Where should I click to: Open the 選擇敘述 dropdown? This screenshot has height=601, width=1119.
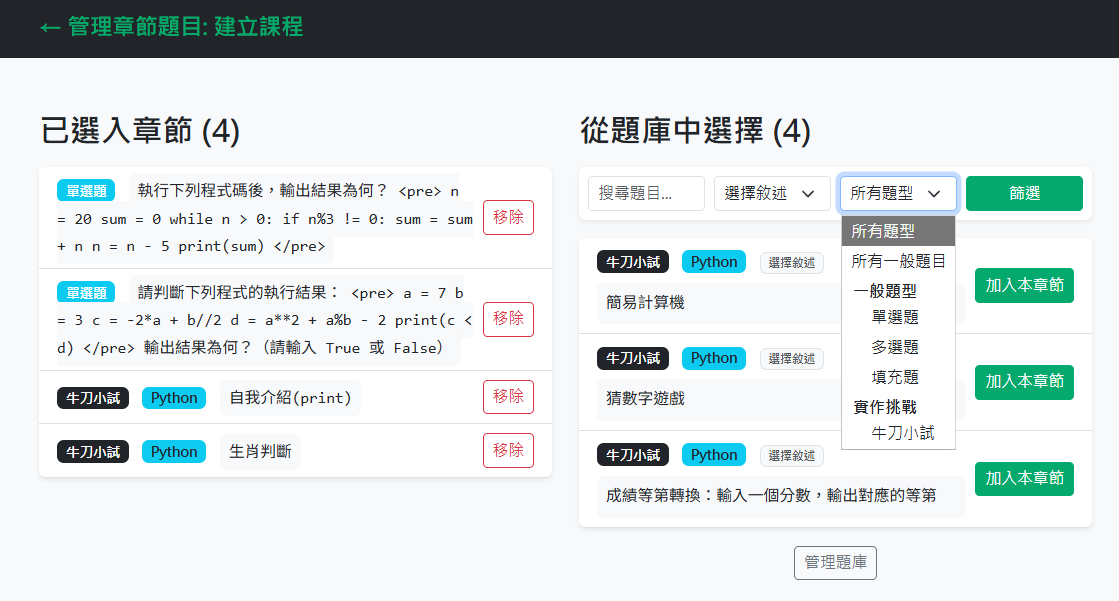tap(772, 194)
